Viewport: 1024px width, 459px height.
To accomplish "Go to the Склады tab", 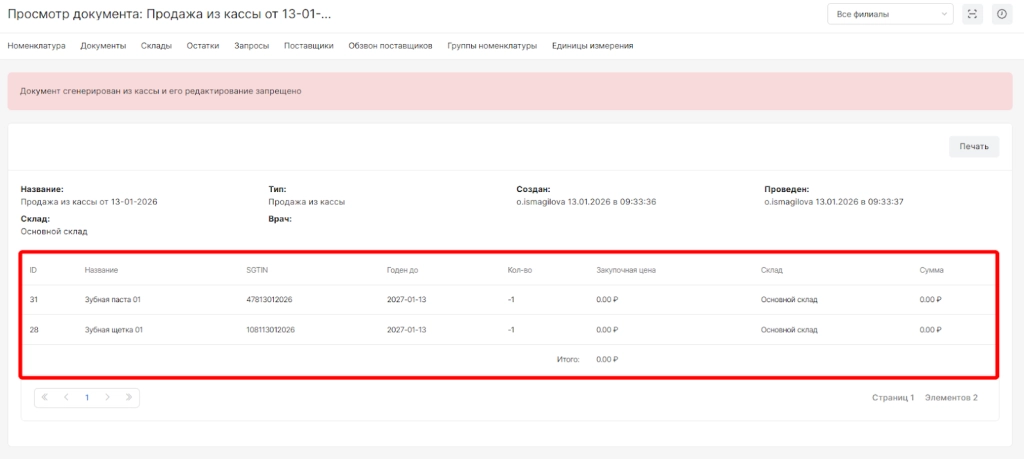I will click(156, 46).
